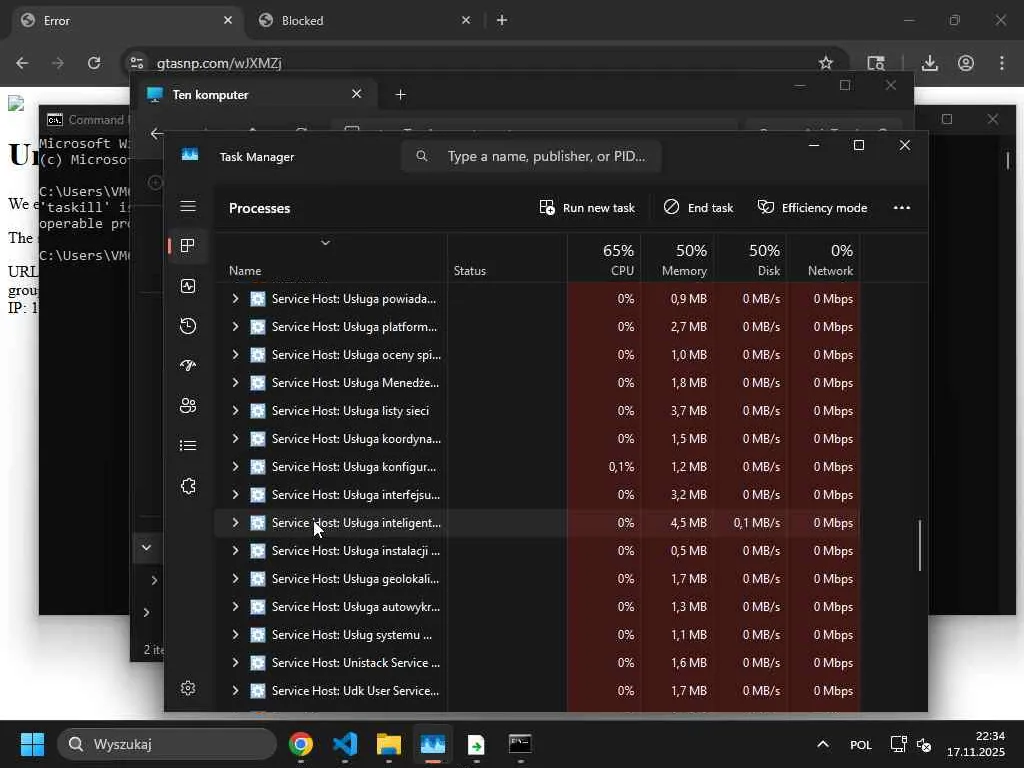Sort processes by CPU column header
This screenshot has height=768, width=1024.
pyautogui.click(x=617, y=259)
